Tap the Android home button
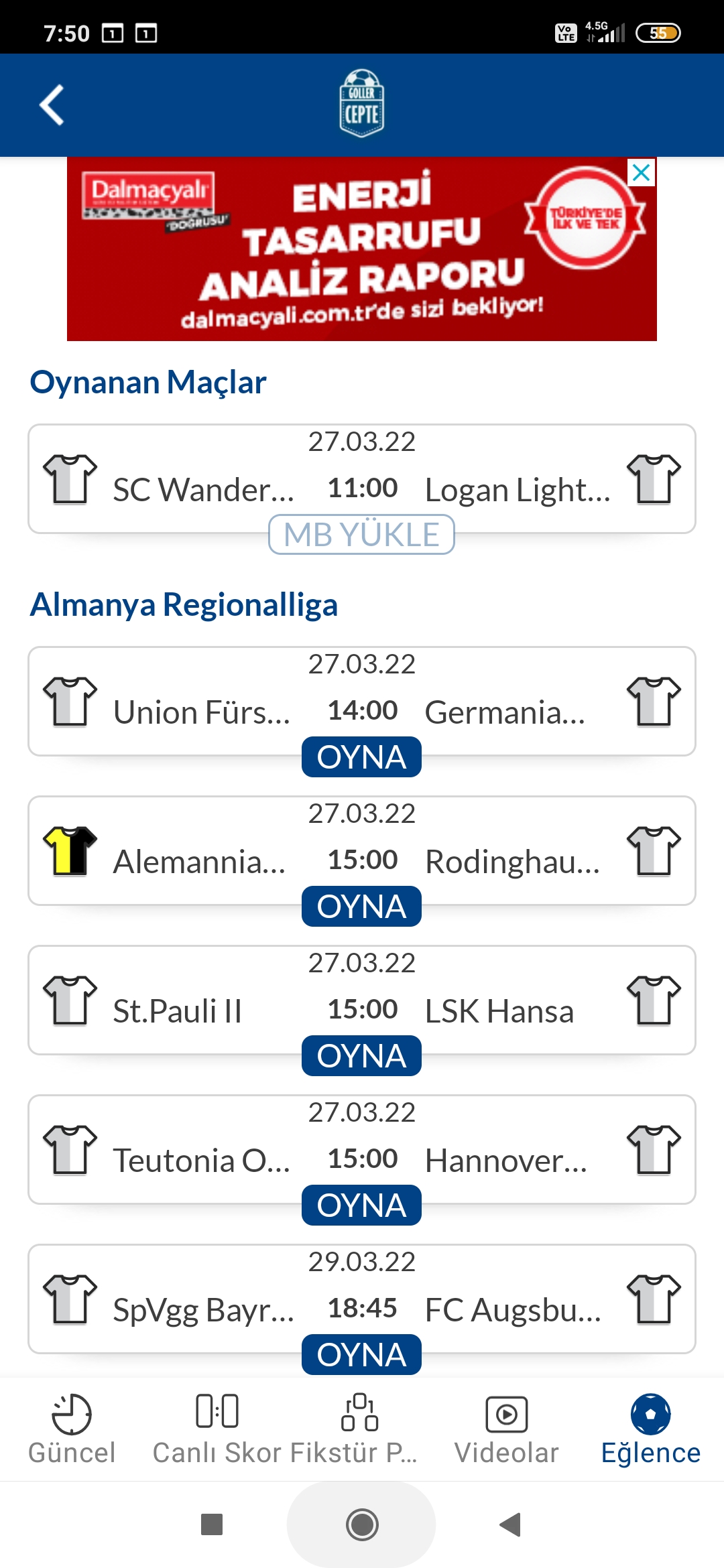 [362, 1524]
